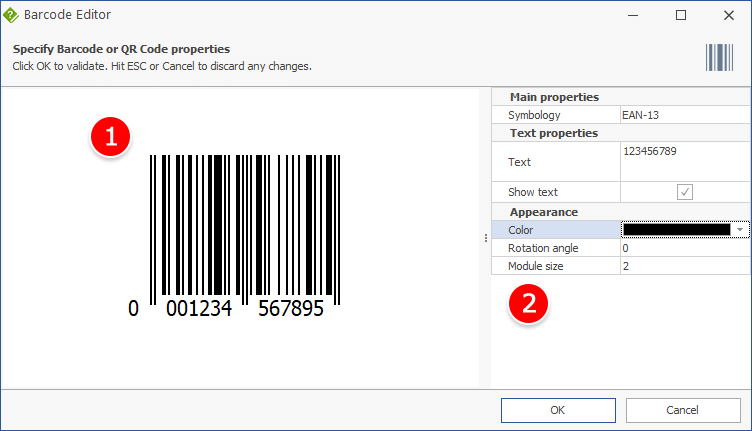Screen dimensions: 752x431
Task: Open the Color dropdown arrow
Action: (740, 230)
